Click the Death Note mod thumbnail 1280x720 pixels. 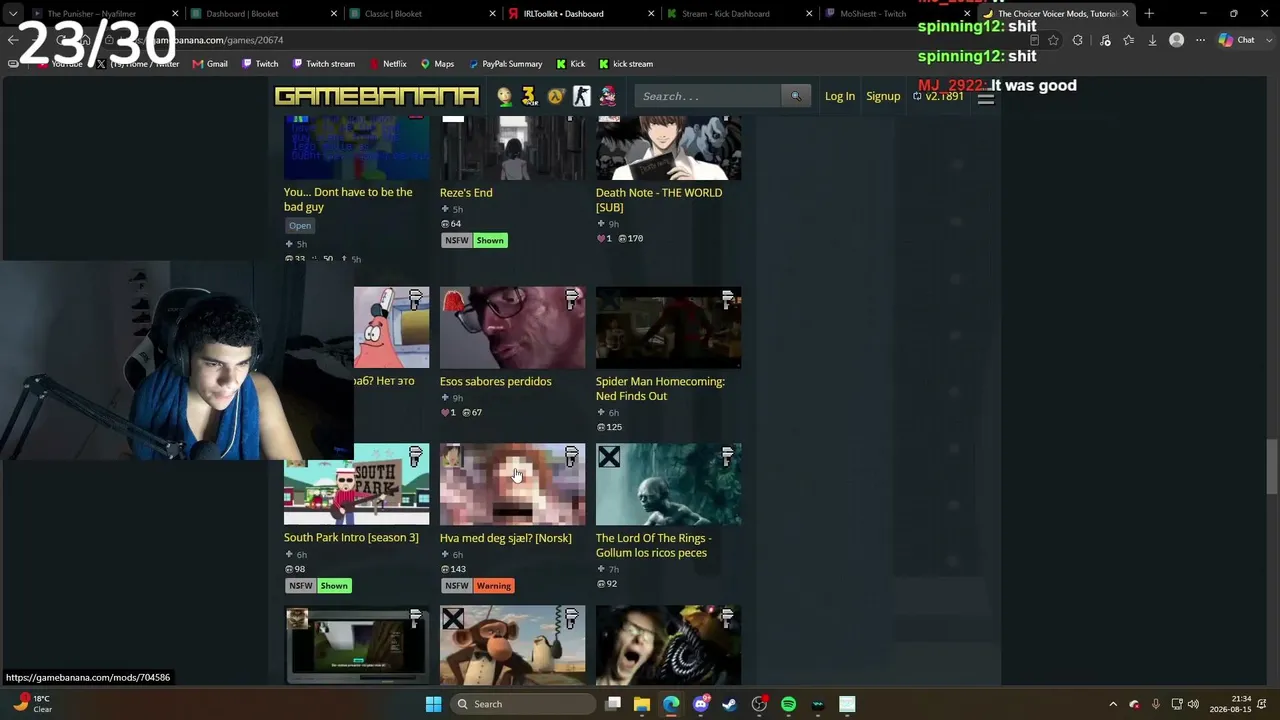tap(668, 148)
